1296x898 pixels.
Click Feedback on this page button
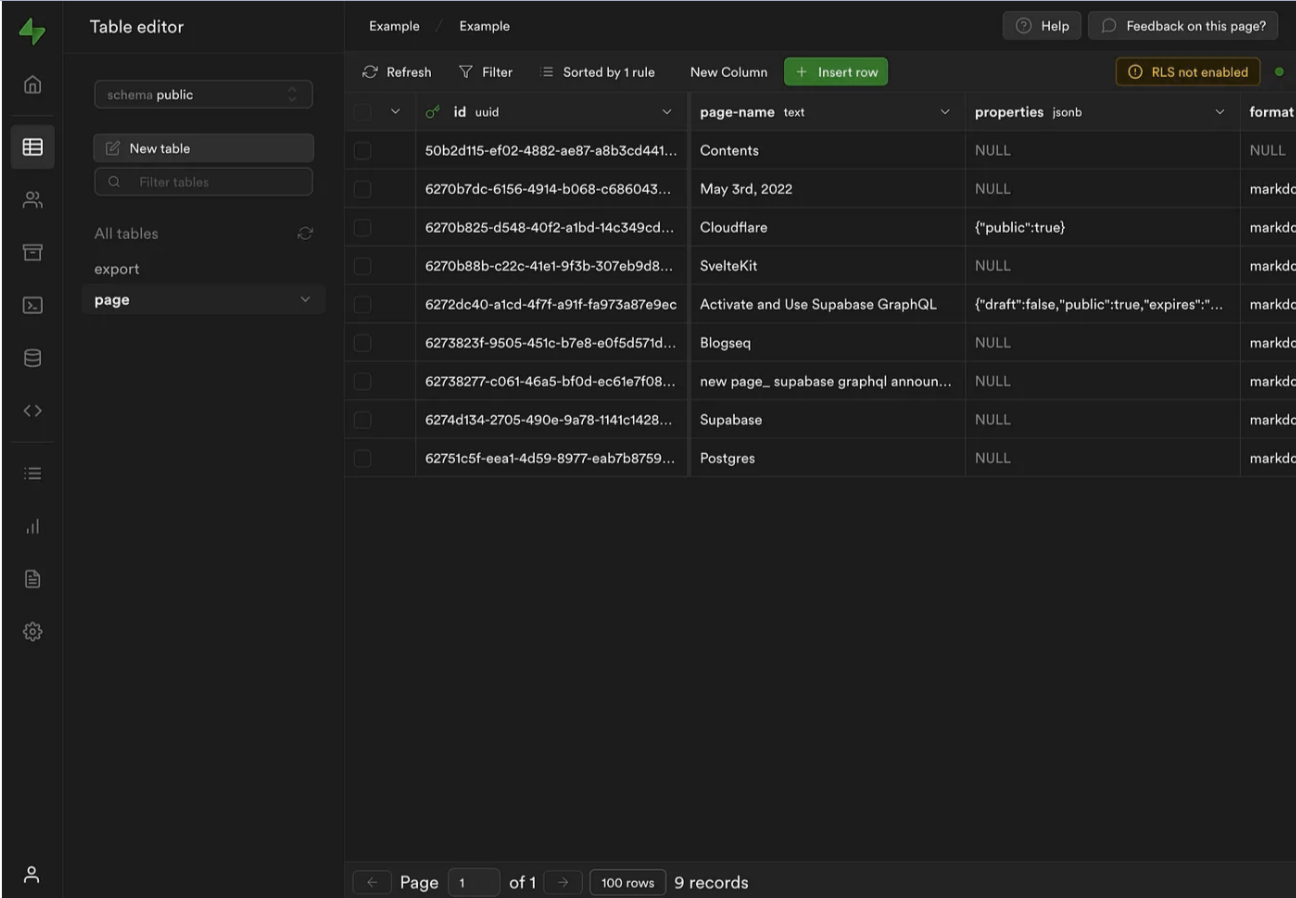(x=1184, y=27)
